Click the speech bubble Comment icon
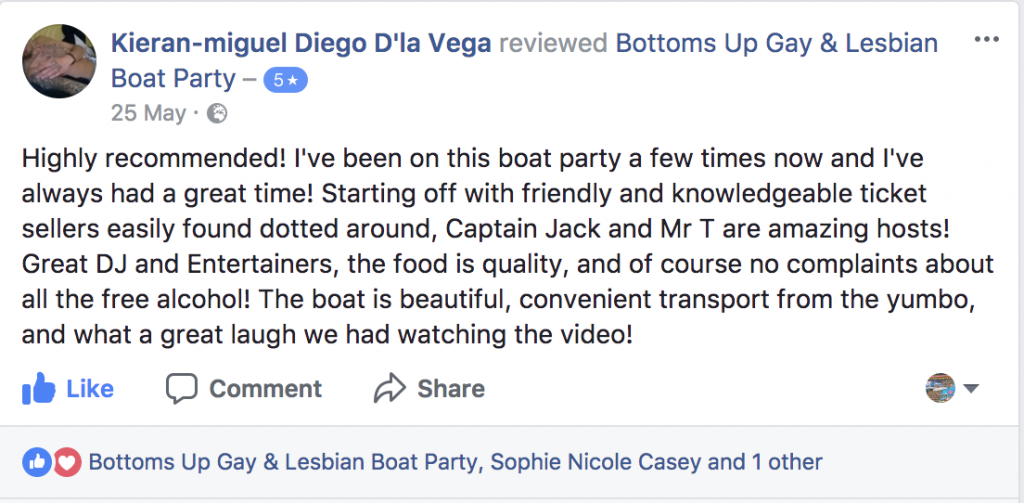The height and width of the screenshot is (503, 1024). [x=182, y=388]
